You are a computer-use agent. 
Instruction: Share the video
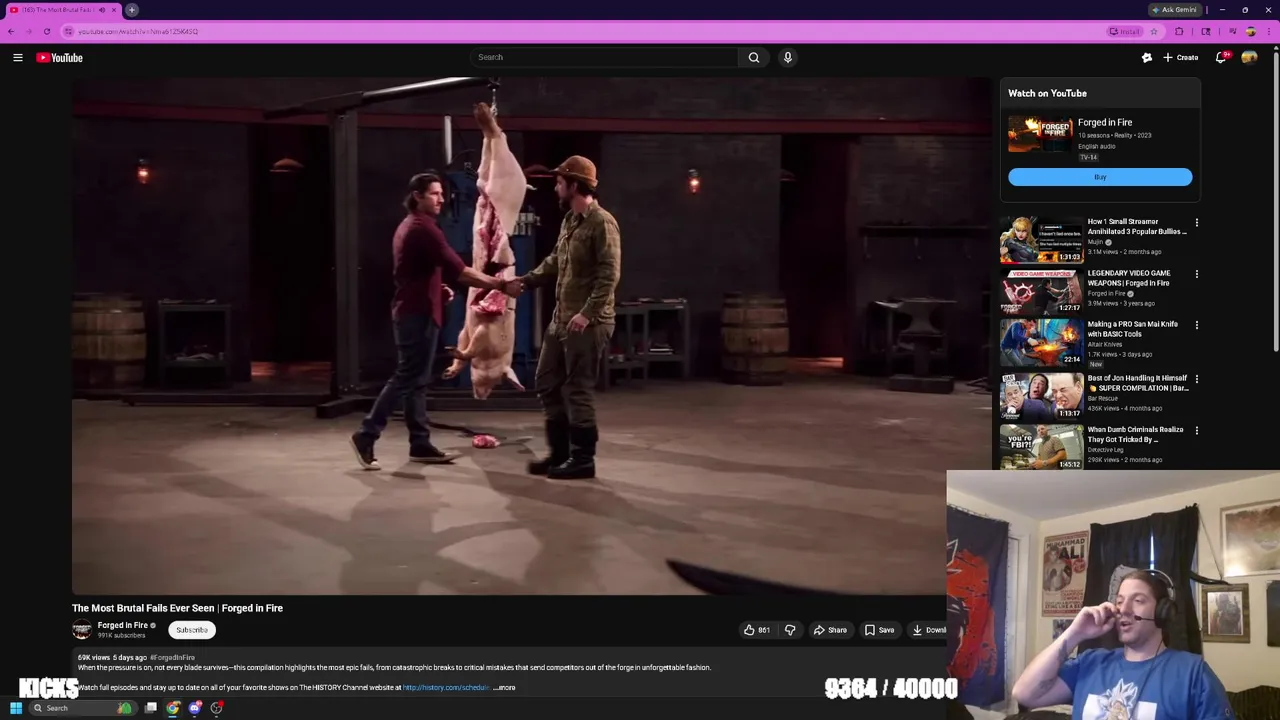pyautogui.click(x=830, y=630)
